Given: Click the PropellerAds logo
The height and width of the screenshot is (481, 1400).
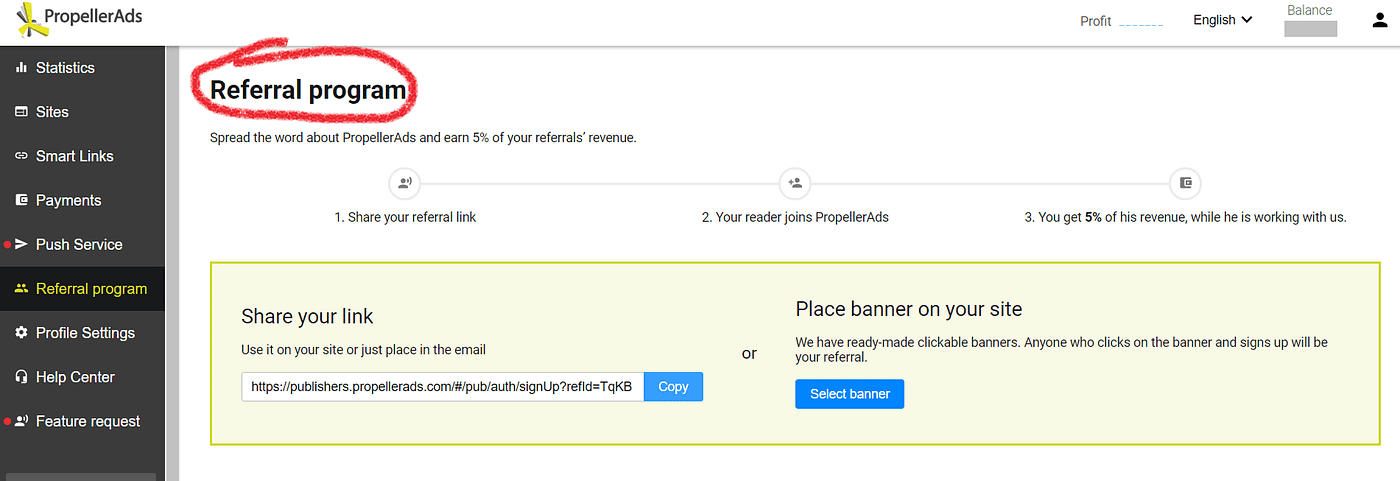Looking at the screenshot, I should [x=80, y=18].
